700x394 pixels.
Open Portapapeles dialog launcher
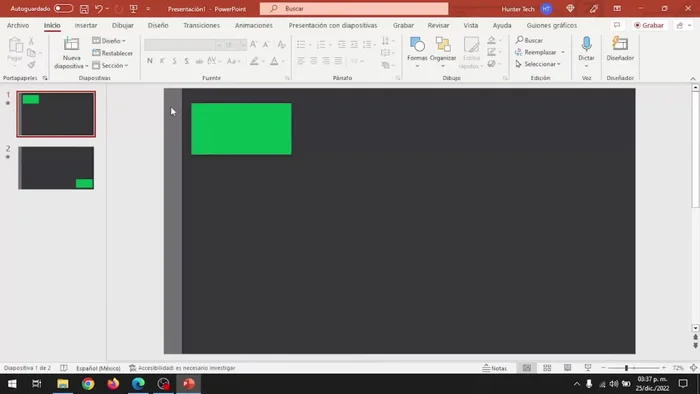tap(45, 78)
